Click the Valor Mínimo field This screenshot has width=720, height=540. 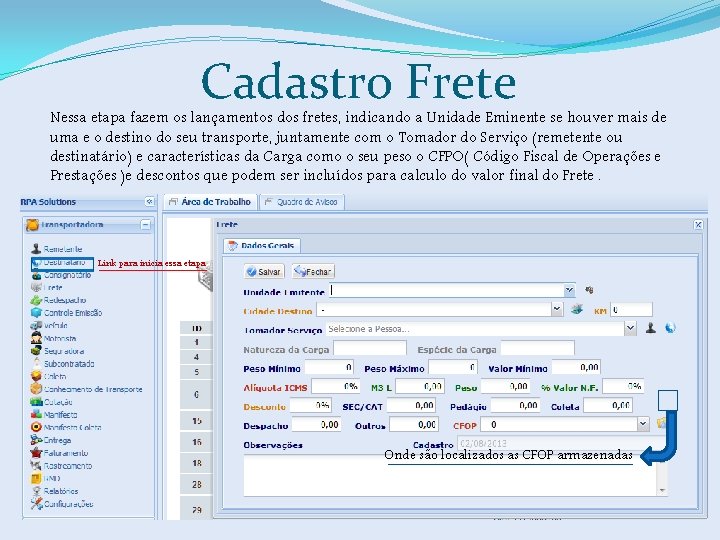(x=576, y=367)
